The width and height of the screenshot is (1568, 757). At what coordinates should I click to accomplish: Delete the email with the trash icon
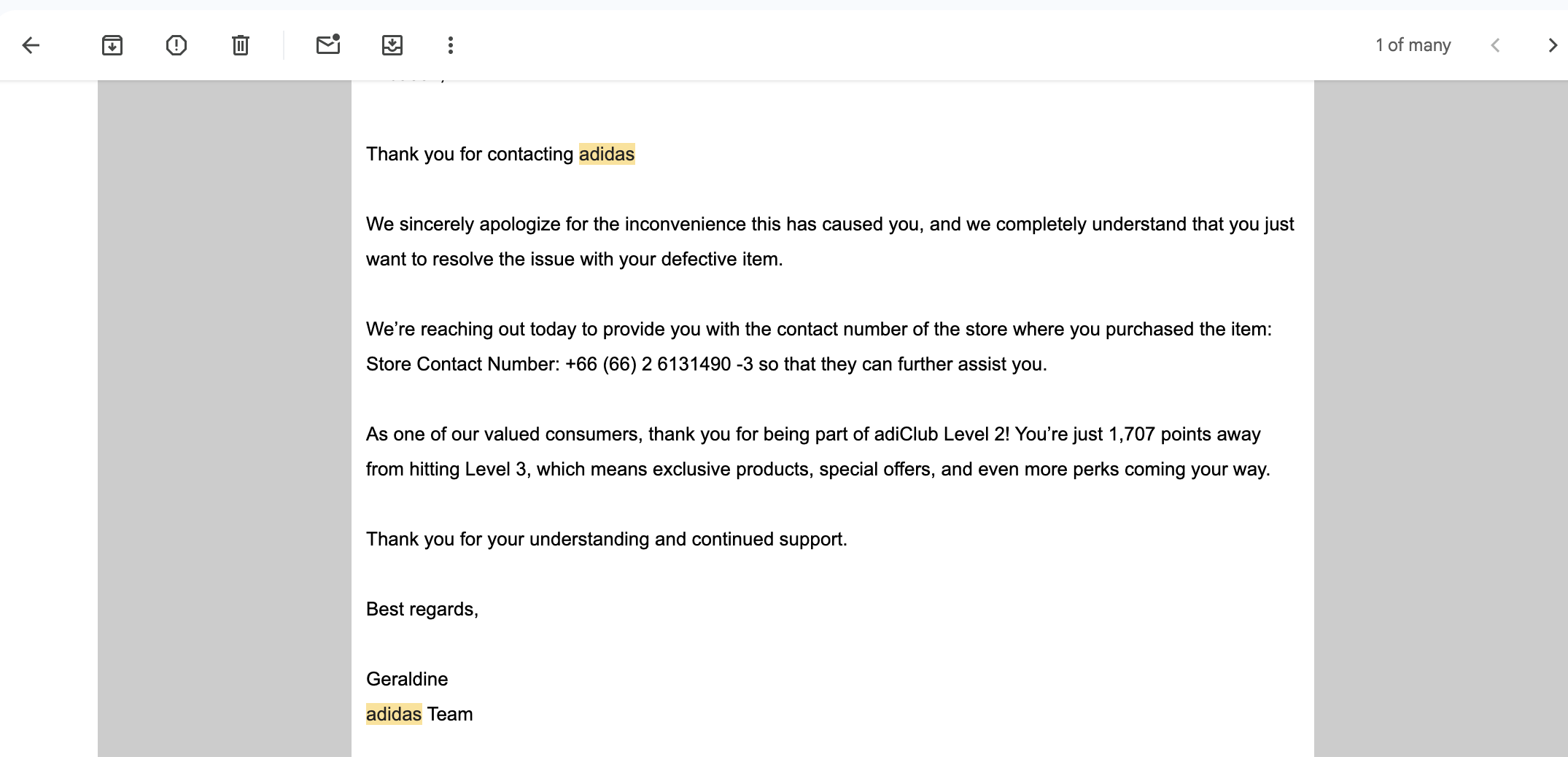[x=241, y=45]
